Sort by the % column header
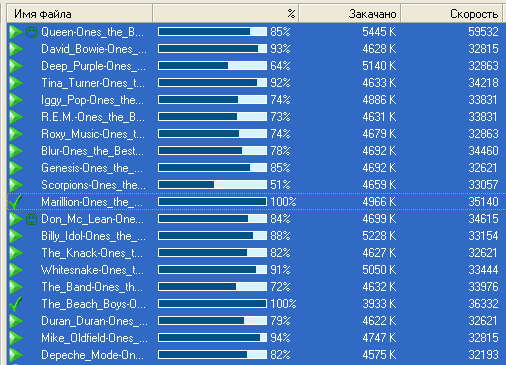This screenshot has width=506, height=365. coord(225,14)
